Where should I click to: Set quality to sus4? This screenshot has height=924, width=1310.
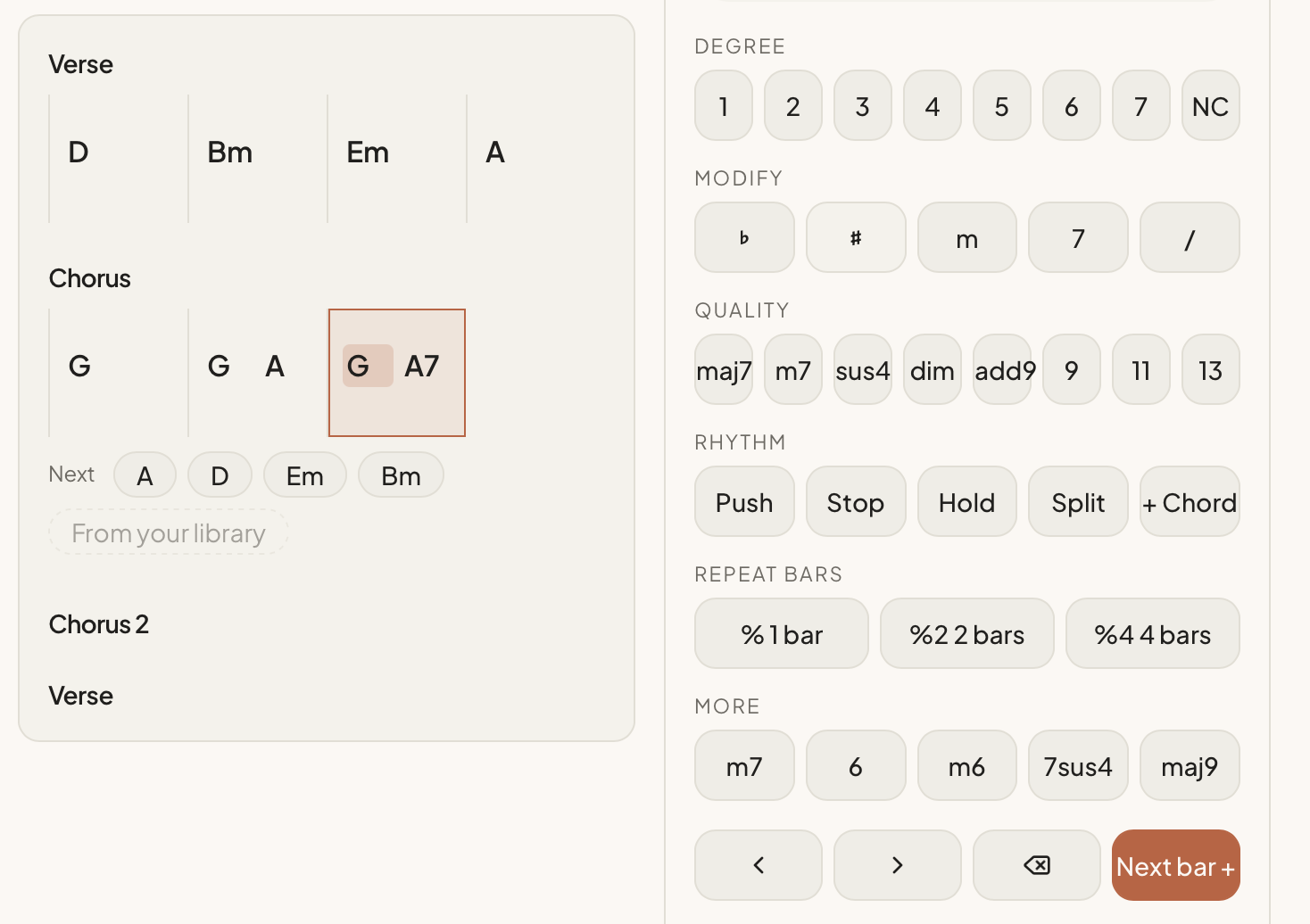(863, 369)
